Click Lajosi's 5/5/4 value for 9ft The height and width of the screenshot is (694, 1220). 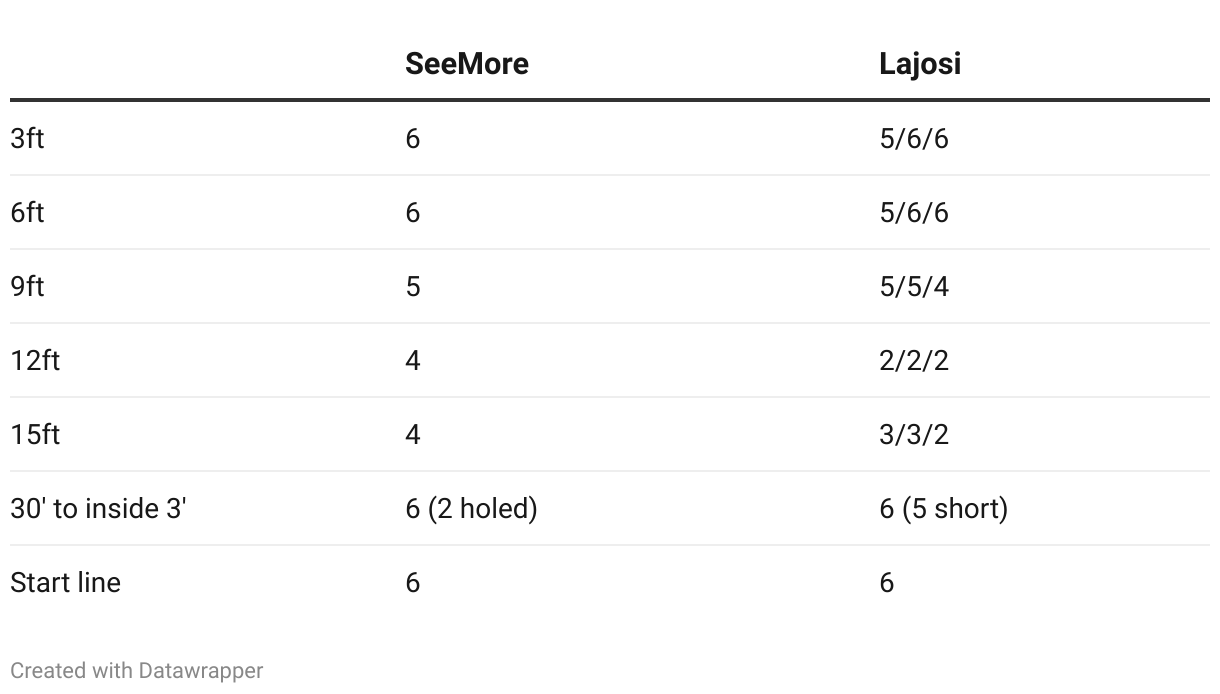click(x=914, y=287)
